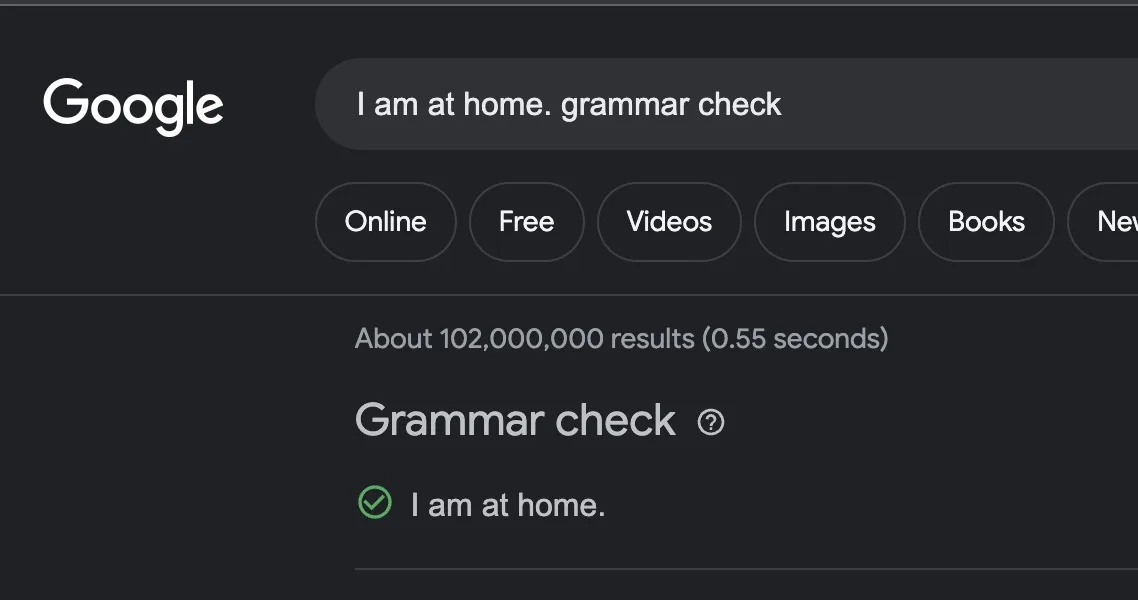This screenshot has height=600, width=1138.
Task: Open the Books results tab
Action: pyautogui.click(x=986, y=221)
